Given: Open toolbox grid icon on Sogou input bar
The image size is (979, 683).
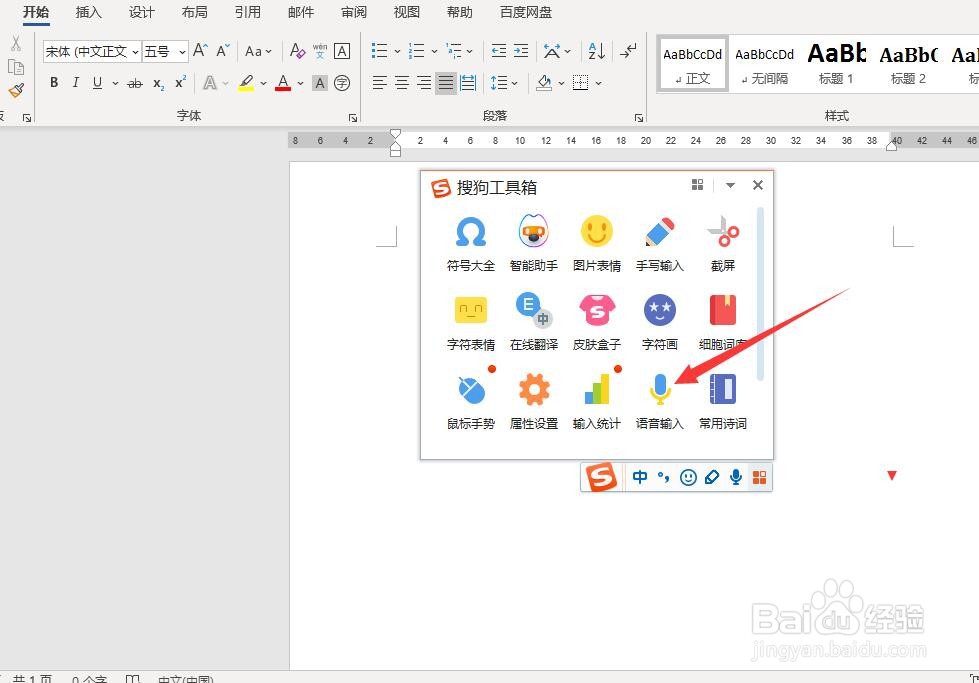Looking at the screenshot, I should click(x=759, y=478).
